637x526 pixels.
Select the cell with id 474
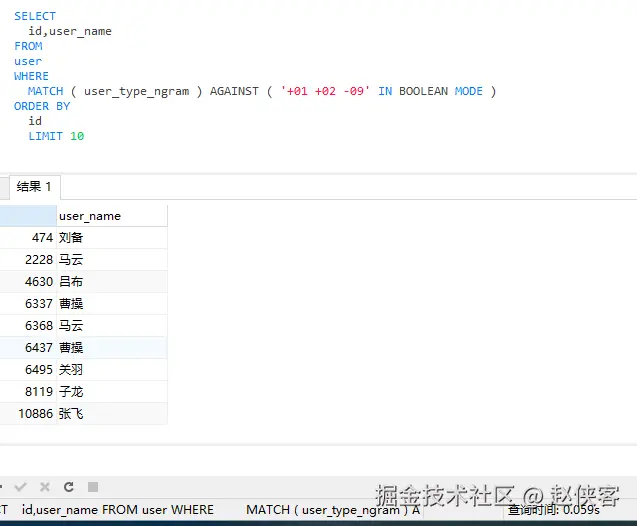tap(28, 238)
